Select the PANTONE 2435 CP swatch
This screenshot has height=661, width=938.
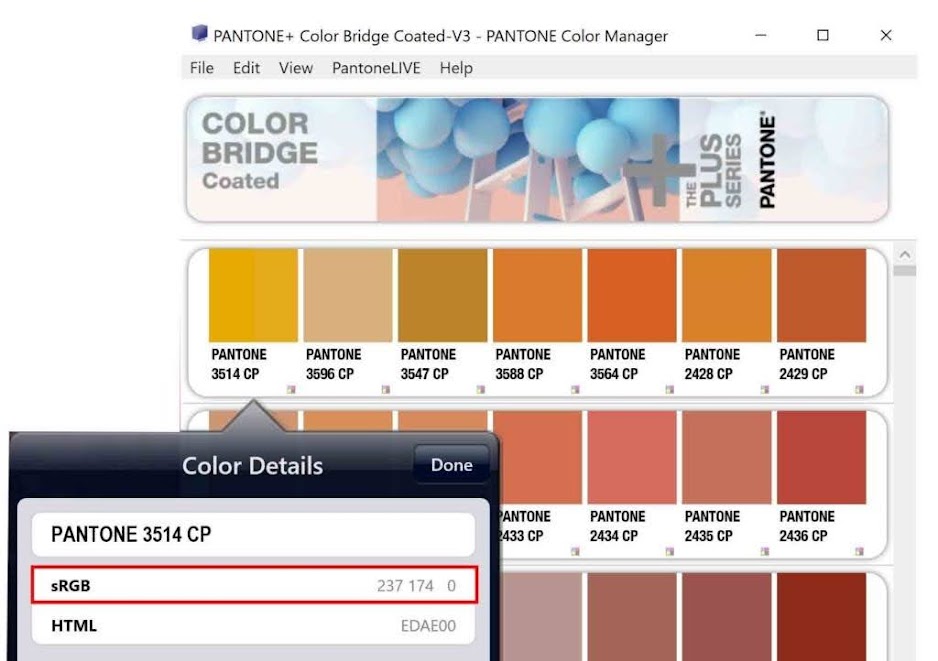[727, 457]
